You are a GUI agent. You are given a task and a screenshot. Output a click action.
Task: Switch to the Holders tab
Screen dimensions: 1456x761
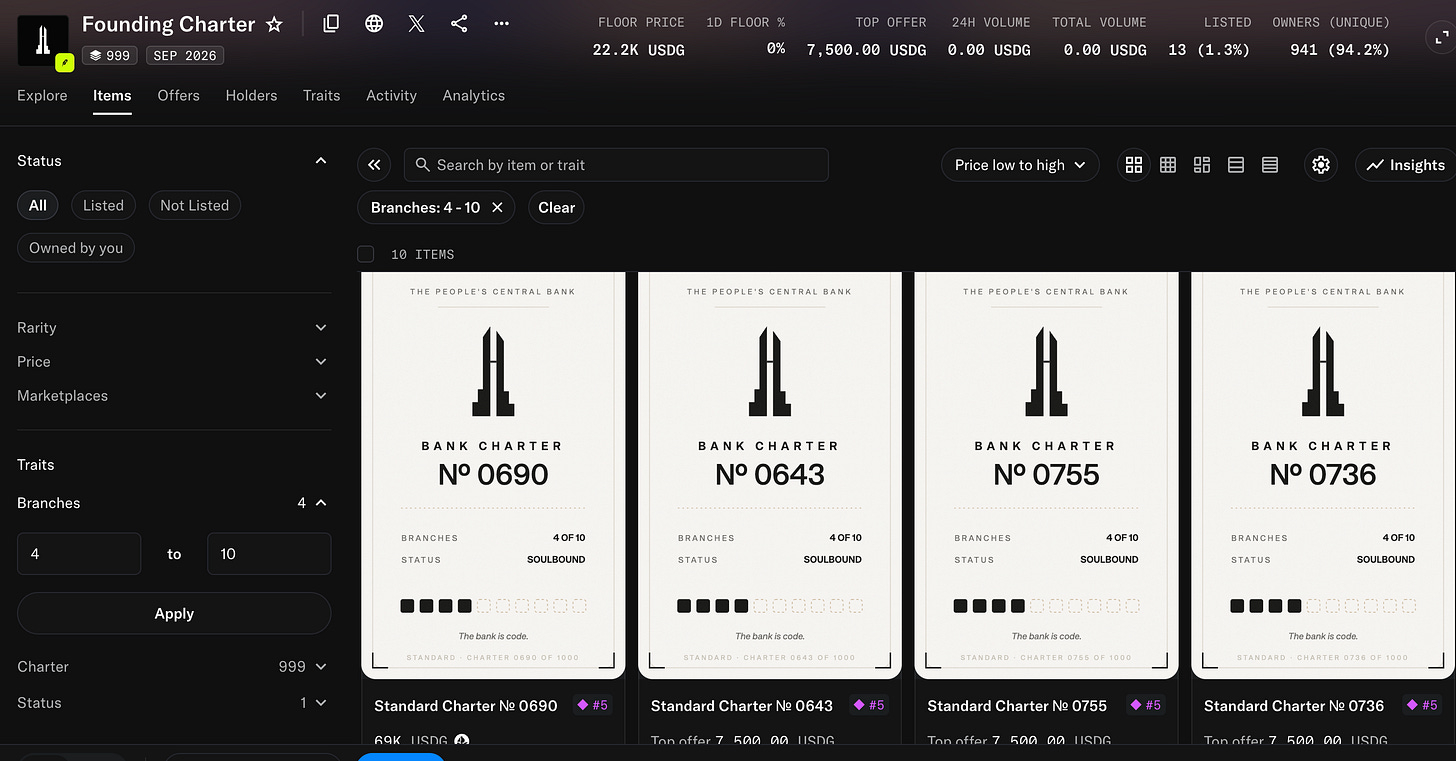pyautogui.click(x=251, y=96)
